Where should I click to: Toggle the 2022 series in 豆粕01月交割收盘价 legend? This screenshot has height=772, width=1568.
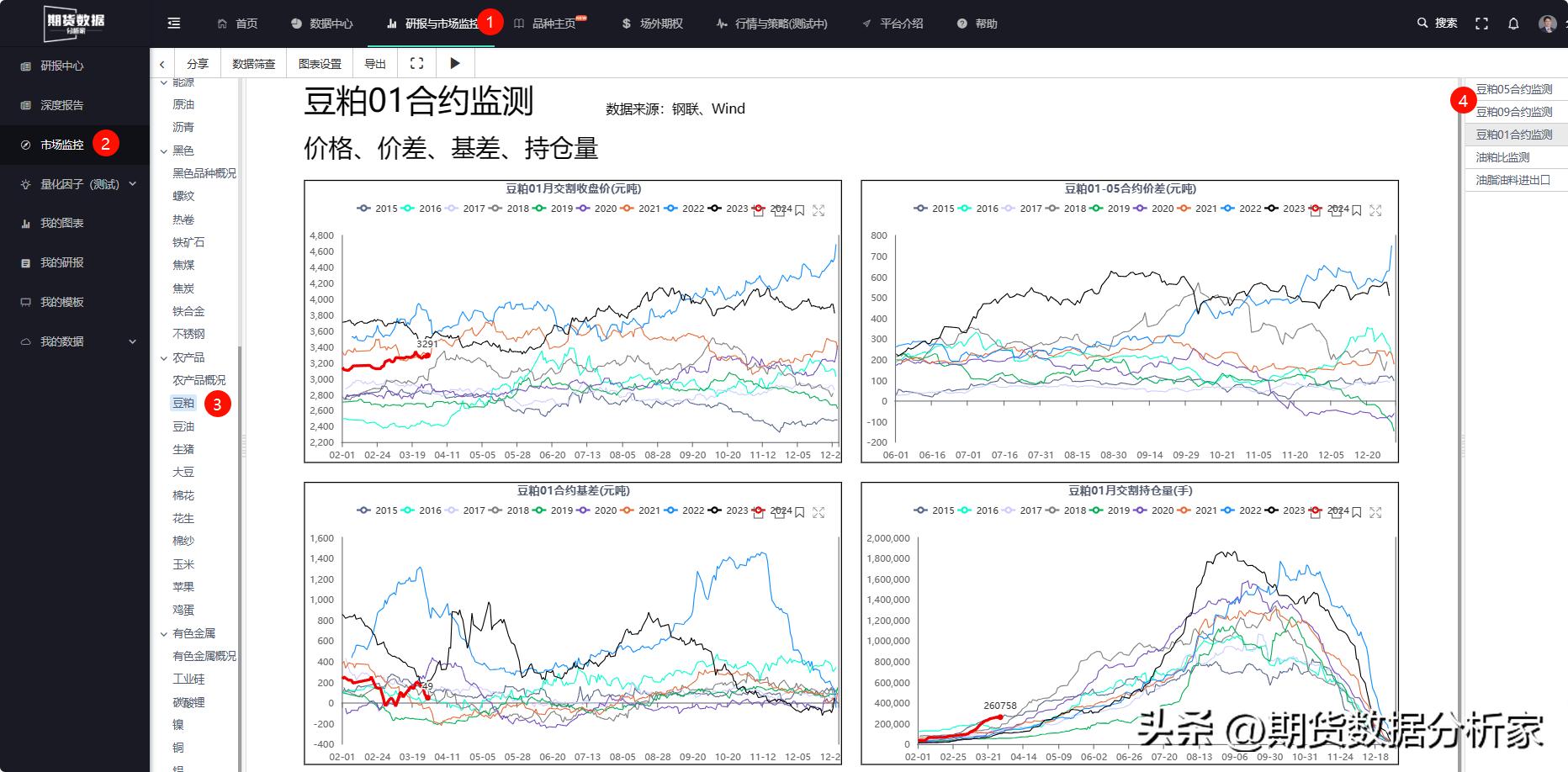click(684, 209)
